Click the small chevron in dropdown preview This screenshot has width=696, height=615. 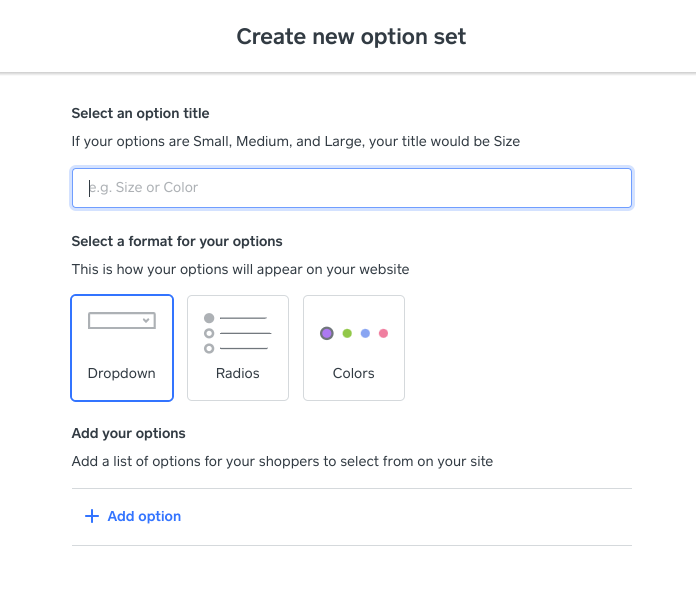tap(147, 321)
